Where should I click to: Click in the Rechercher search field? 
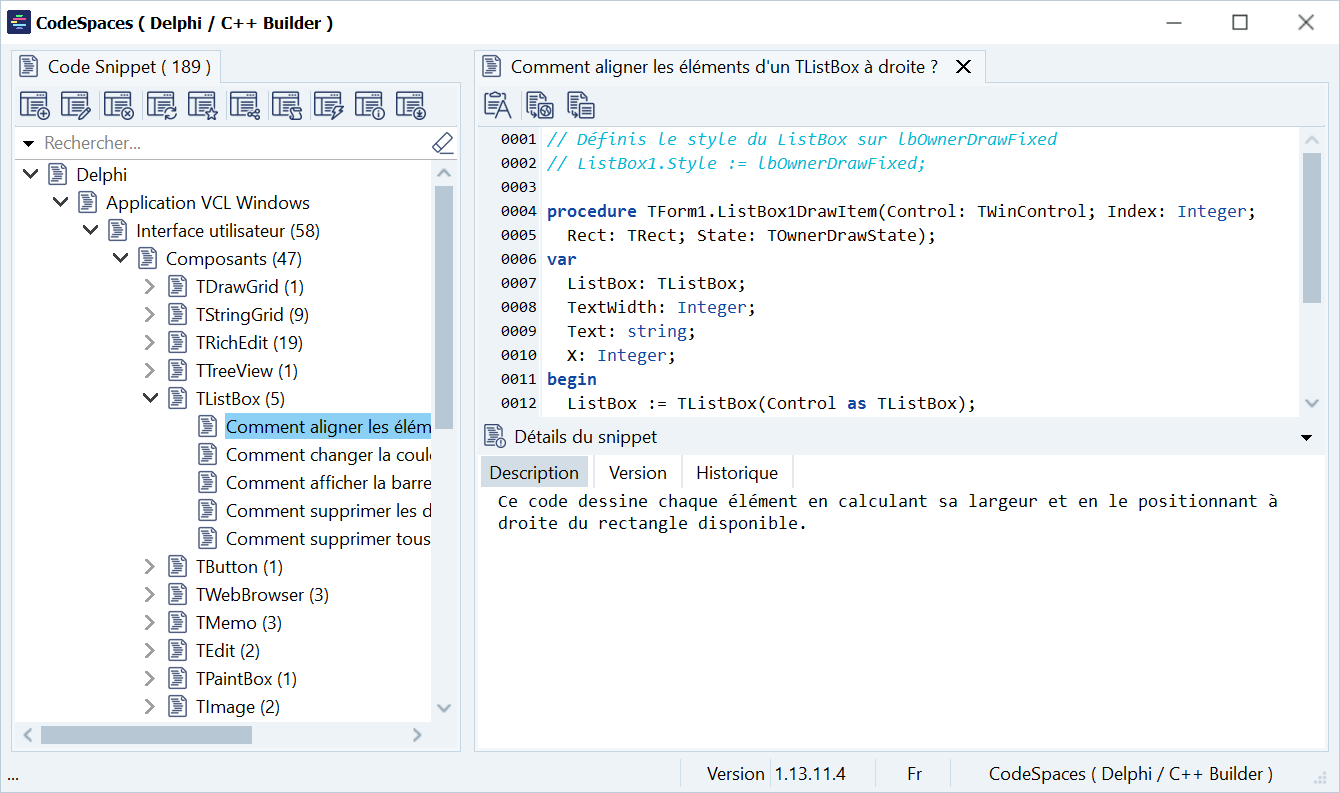(230, 144)
